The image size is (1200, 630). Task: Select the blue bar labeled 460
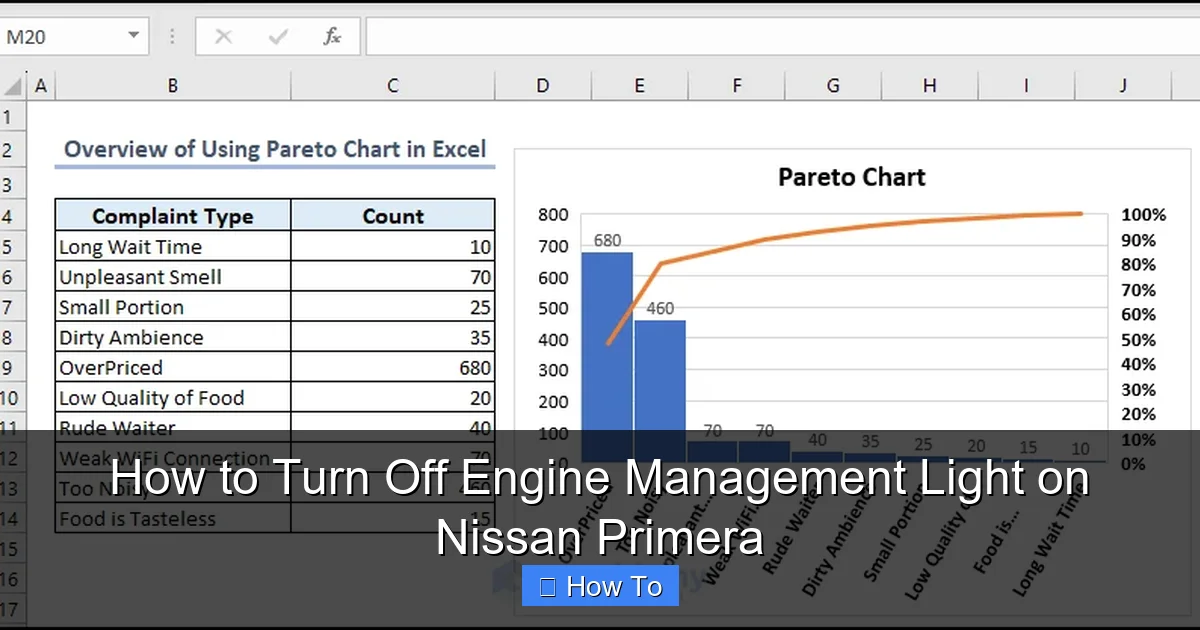click(660, 391)
